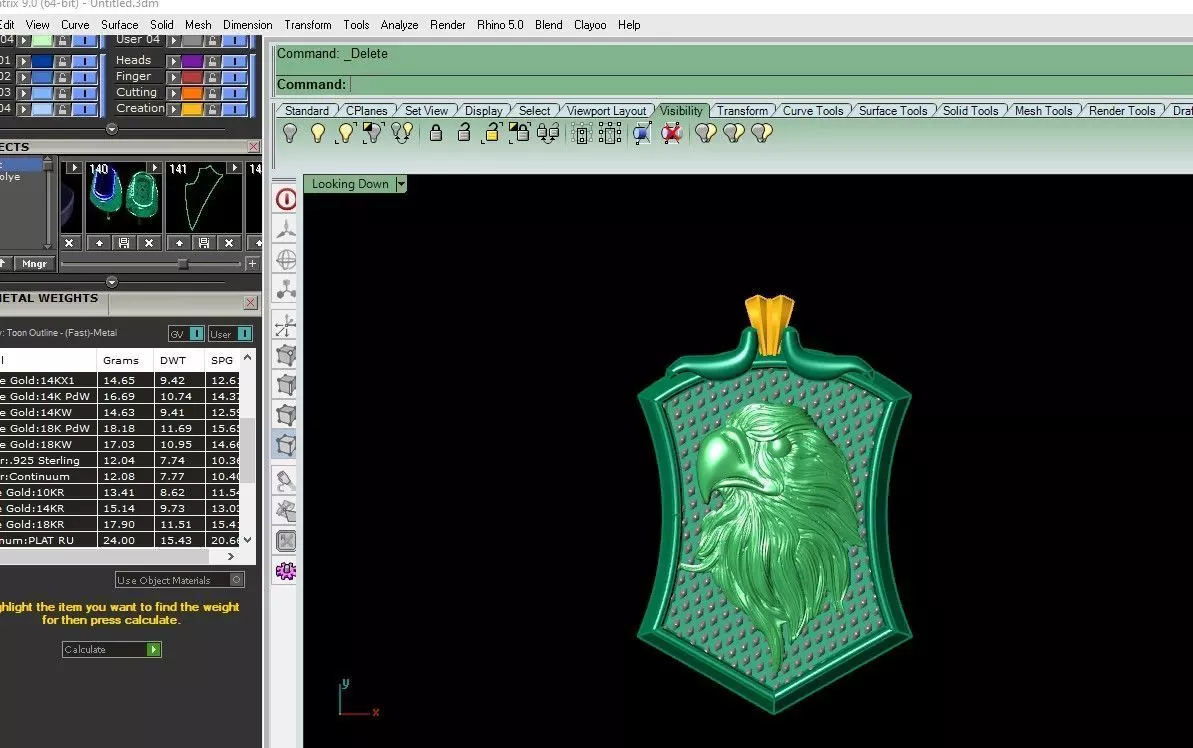Click the open padlock Unlock icon
The image size is (1193, 748).
pyautogui.click(x=464, y=133)
